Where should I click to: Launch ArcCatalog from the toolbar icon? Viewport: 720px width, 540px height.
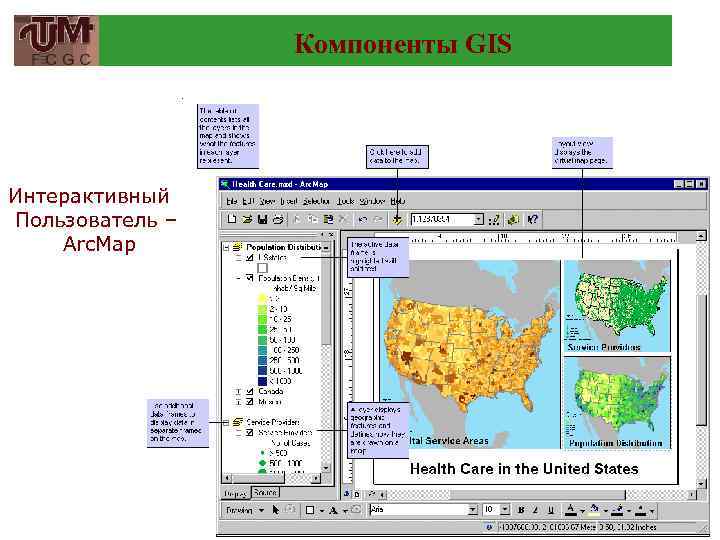pyautogui.click(x=513, y=219)
